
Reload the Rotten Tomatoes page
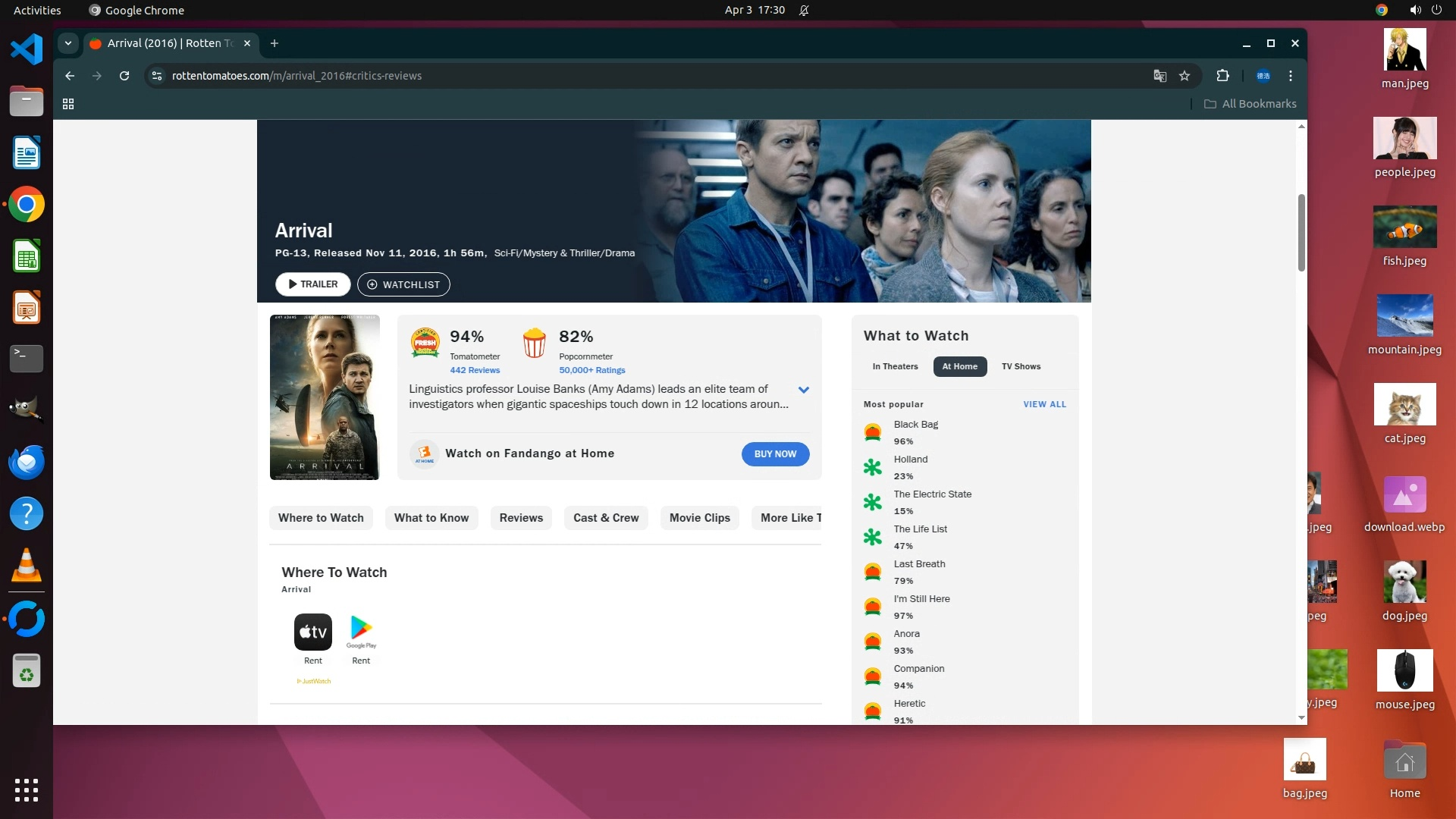point(124,76)
